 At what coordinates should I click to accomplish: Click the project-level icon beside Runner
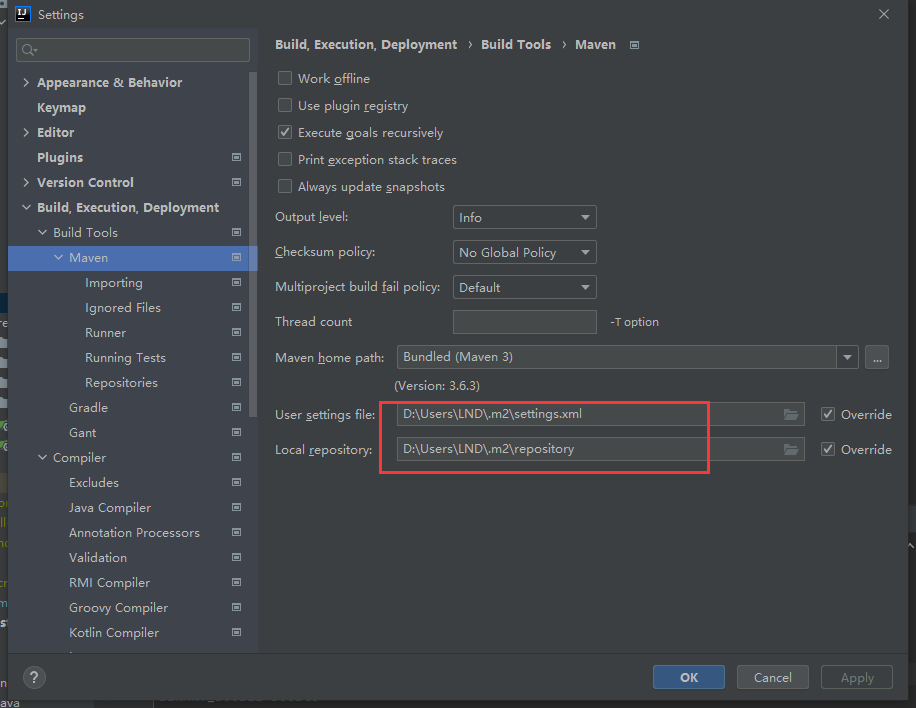click(x=237, y=332)
